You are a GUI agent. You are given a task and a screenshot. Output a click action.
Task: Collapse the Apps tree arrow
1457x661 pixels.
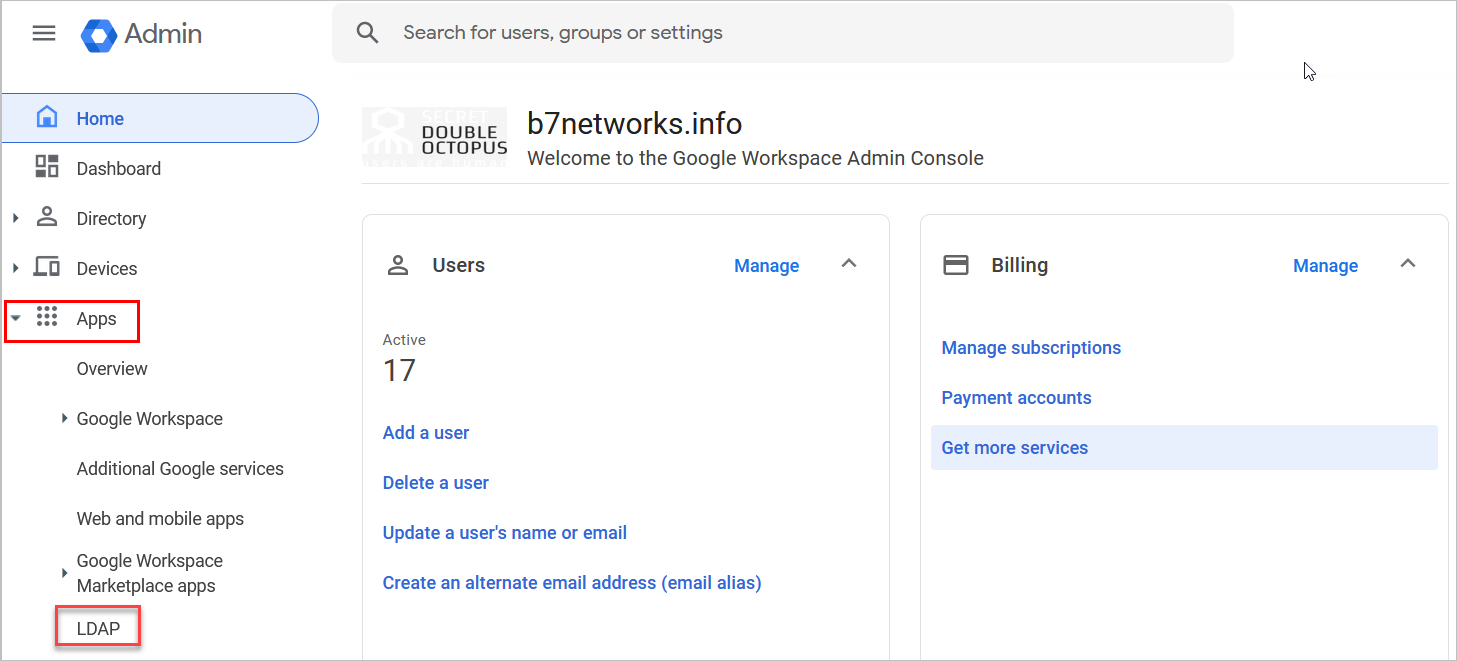tap(16, 318)
